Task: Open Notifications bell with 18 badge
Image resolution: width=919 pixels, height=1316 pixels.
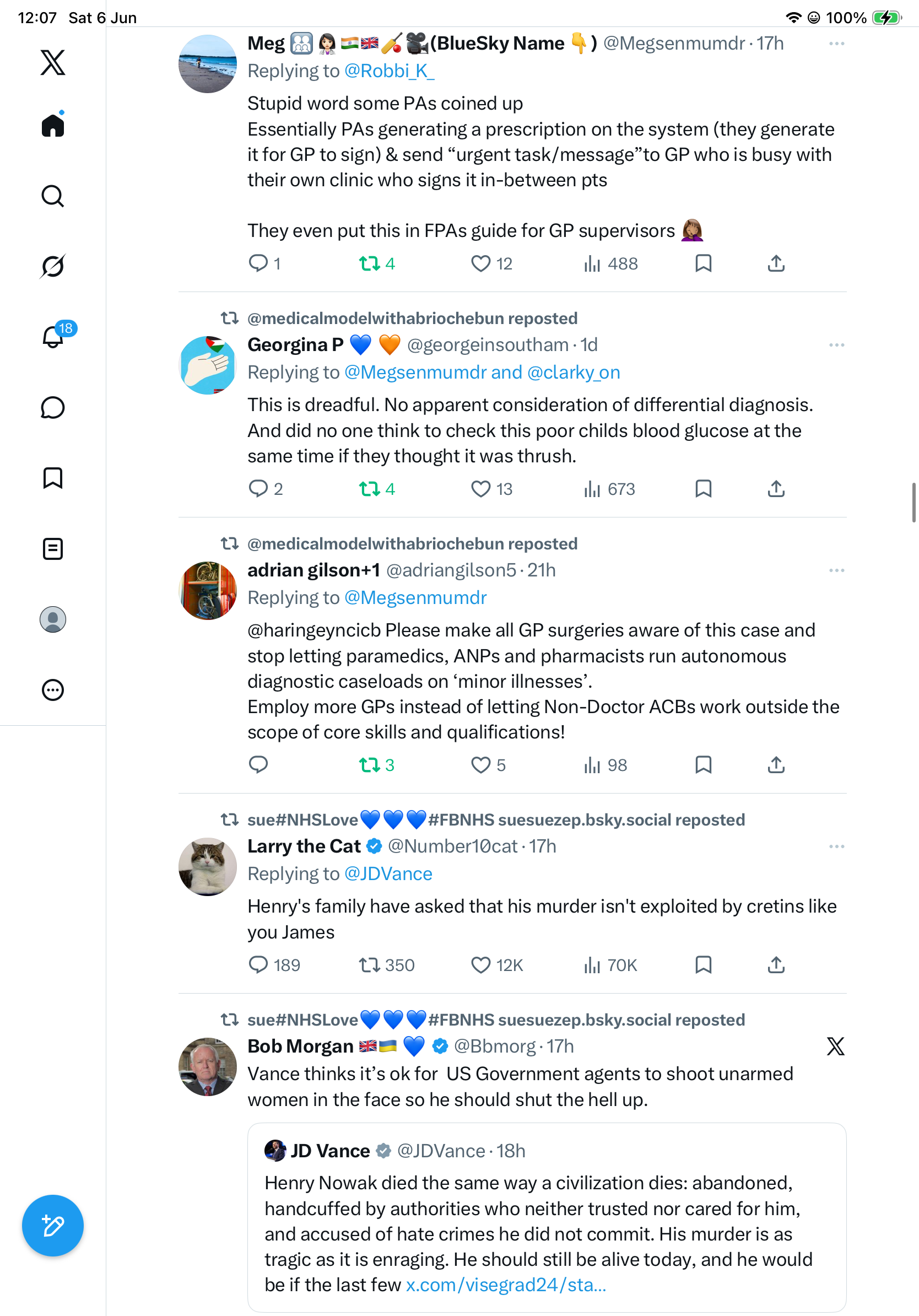Action: [x=53, y=337]
